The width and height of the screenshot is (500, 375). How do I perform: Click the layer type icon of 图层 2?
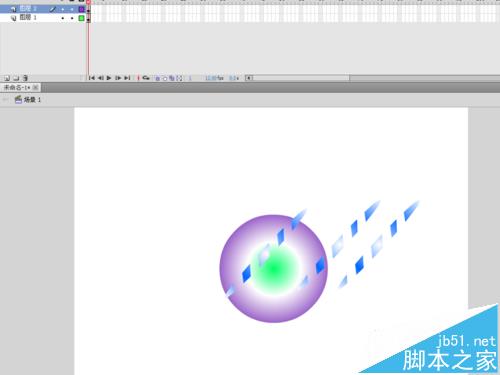[x=13, y=9]
